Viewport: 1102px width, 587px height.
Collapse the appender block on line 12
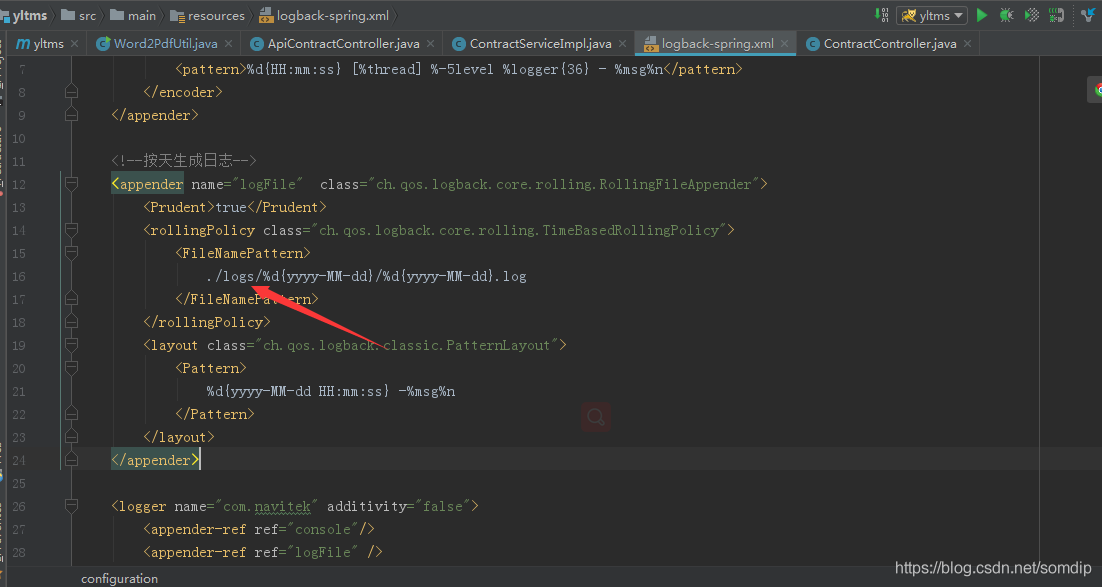click(x=71, y=183)
